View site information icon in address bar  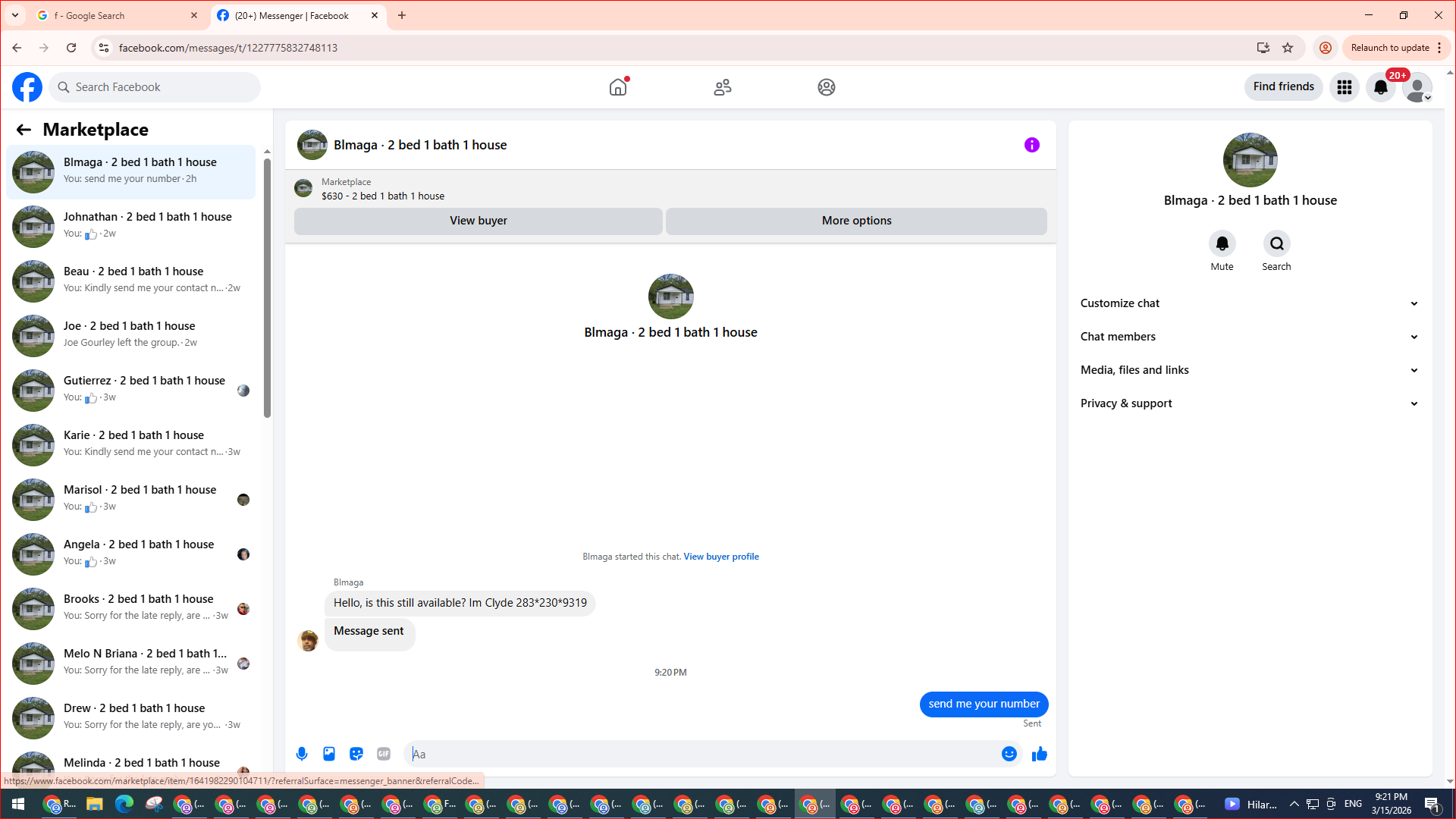[x=104, y=48]
